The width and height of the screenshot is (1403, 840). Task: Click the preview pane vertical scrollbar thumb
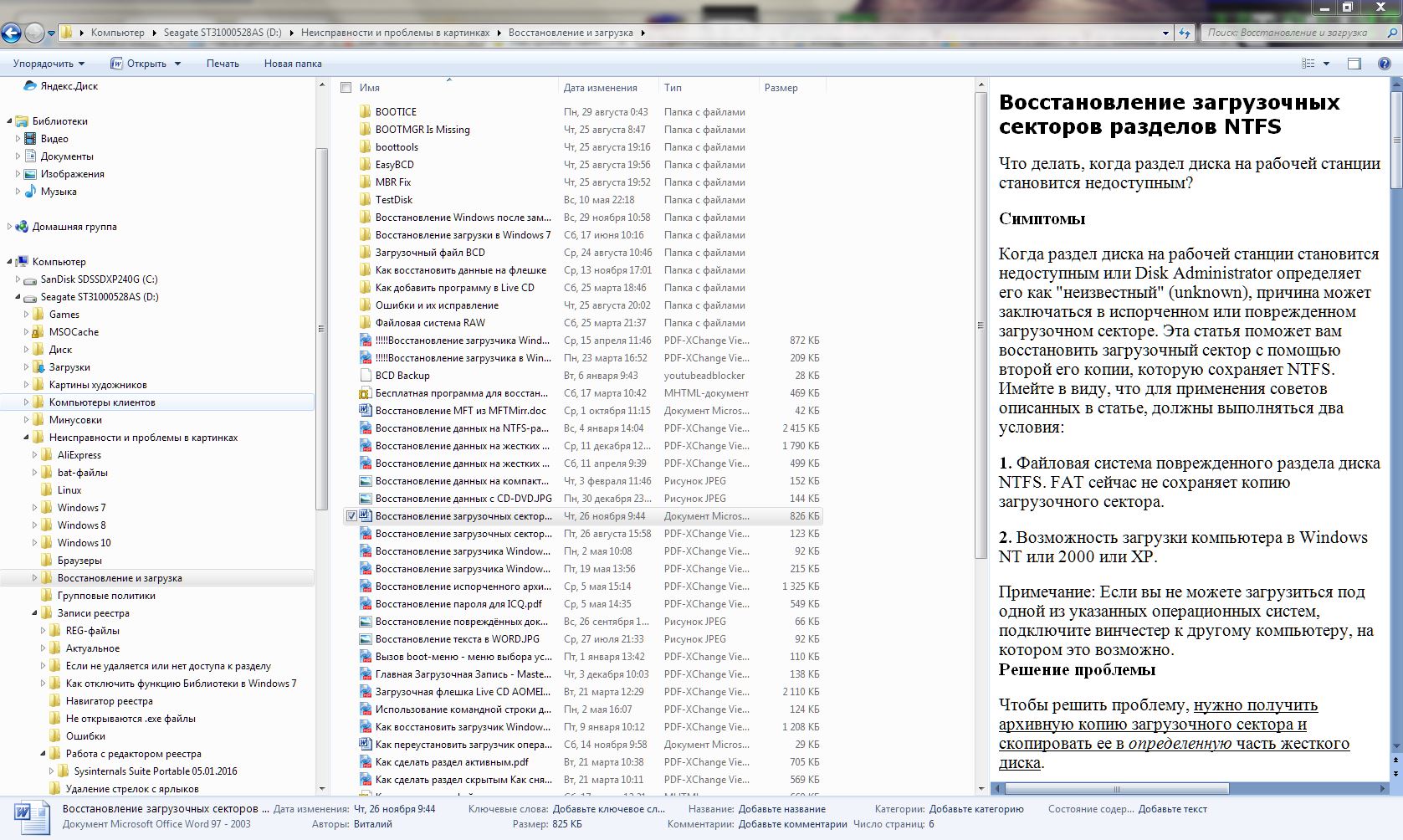pyautogui.click(x=1396, y=139)
